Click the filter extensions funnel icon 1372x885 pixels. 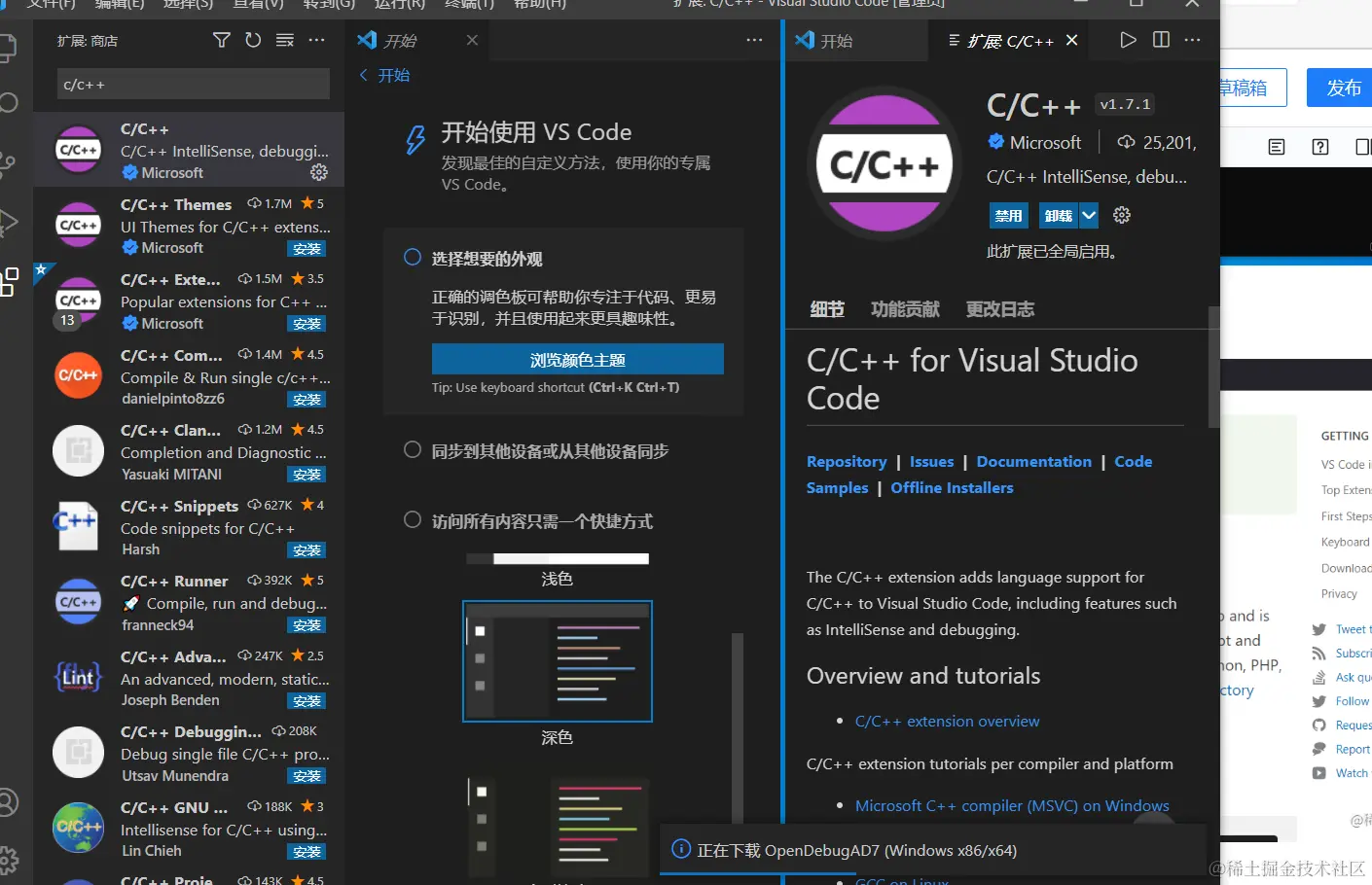click(222, 40)
